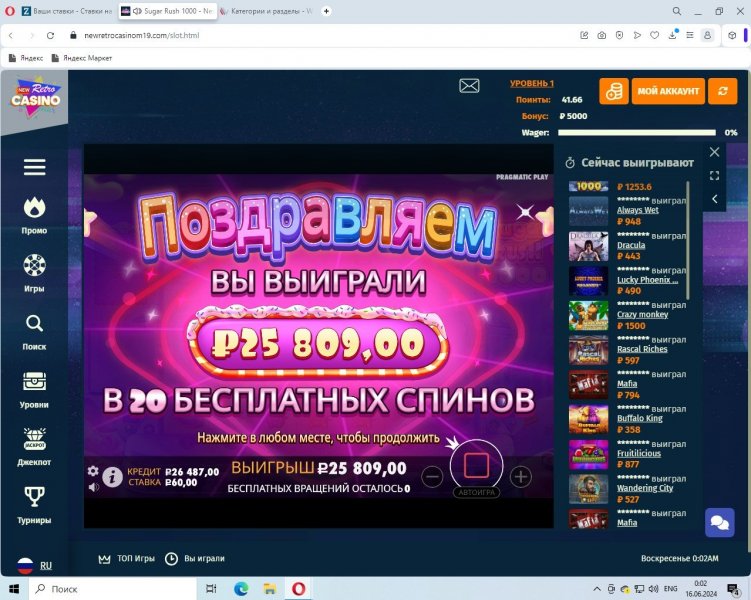Viewport: 751px width, 600px height.
Task: Open the hamburger menu in casino sidebar
Action: [34, 167]
